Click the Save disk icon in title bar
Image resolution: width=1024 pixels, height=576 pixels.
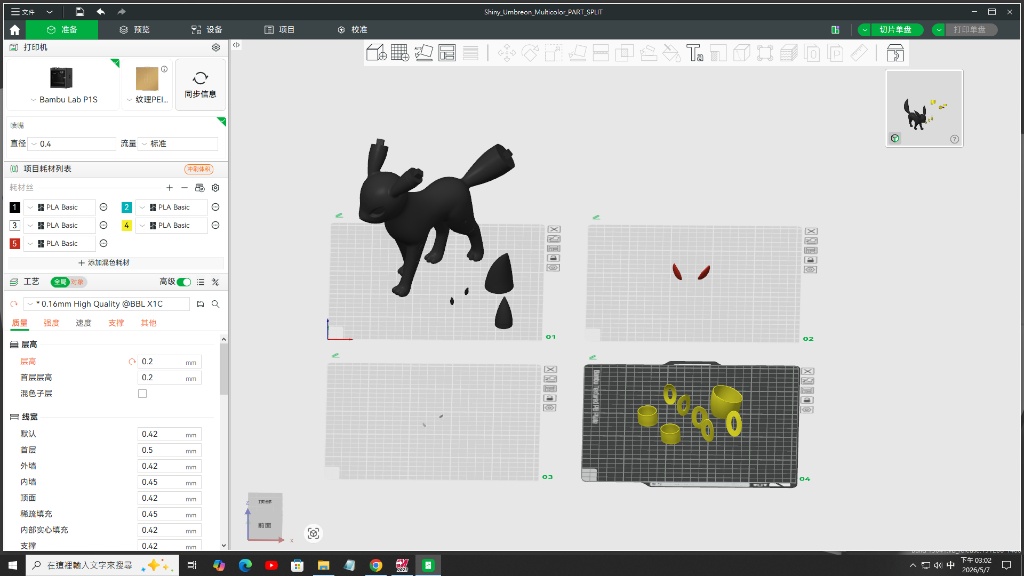point(80,12)
